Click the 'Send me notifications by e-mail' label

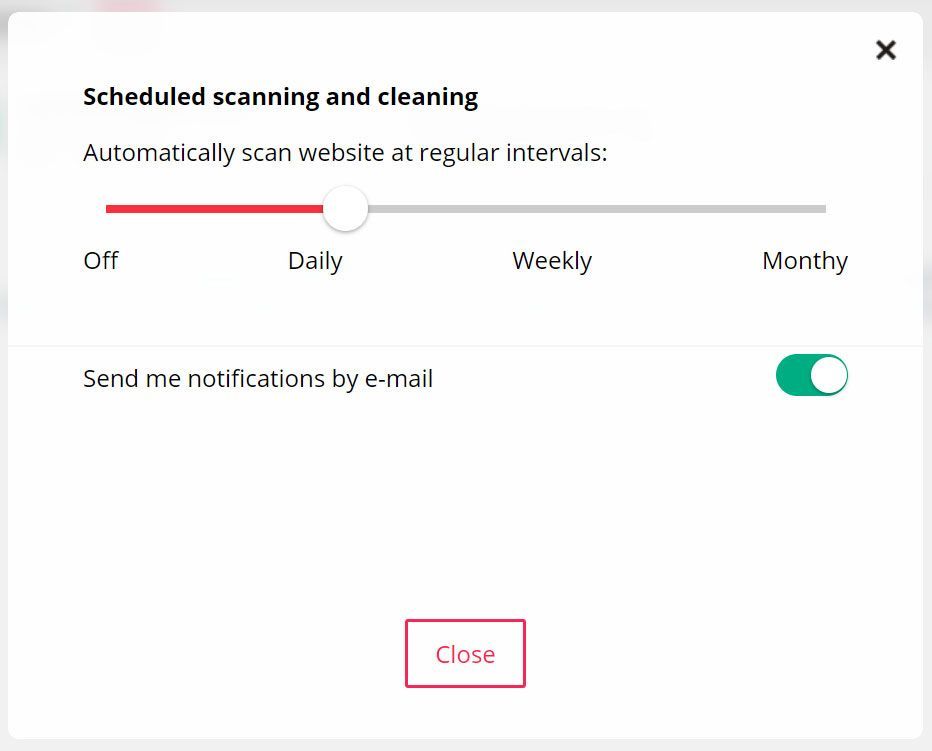[258, 379]
